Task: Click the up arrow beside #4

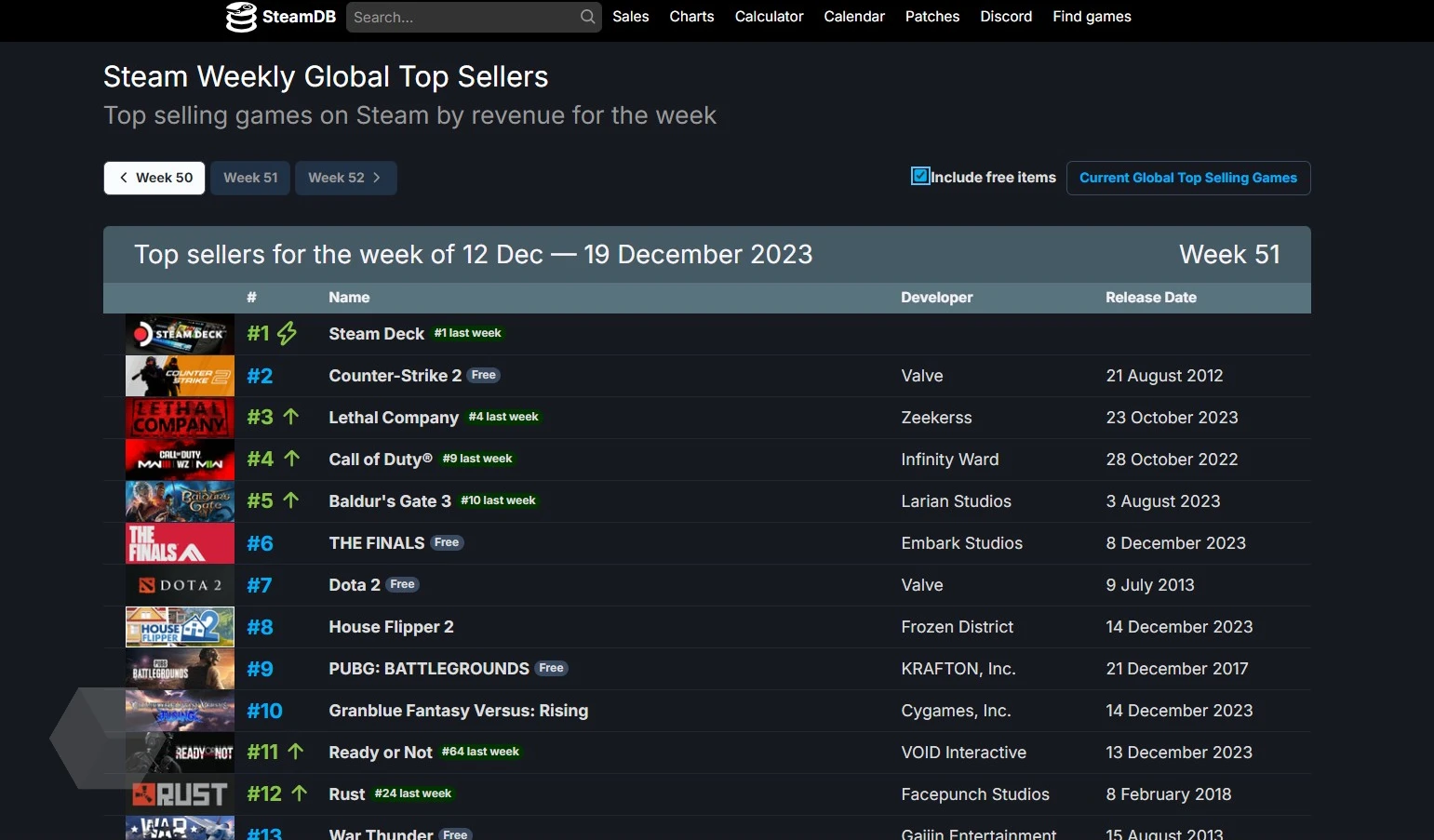Action: (x=292, y=459)
